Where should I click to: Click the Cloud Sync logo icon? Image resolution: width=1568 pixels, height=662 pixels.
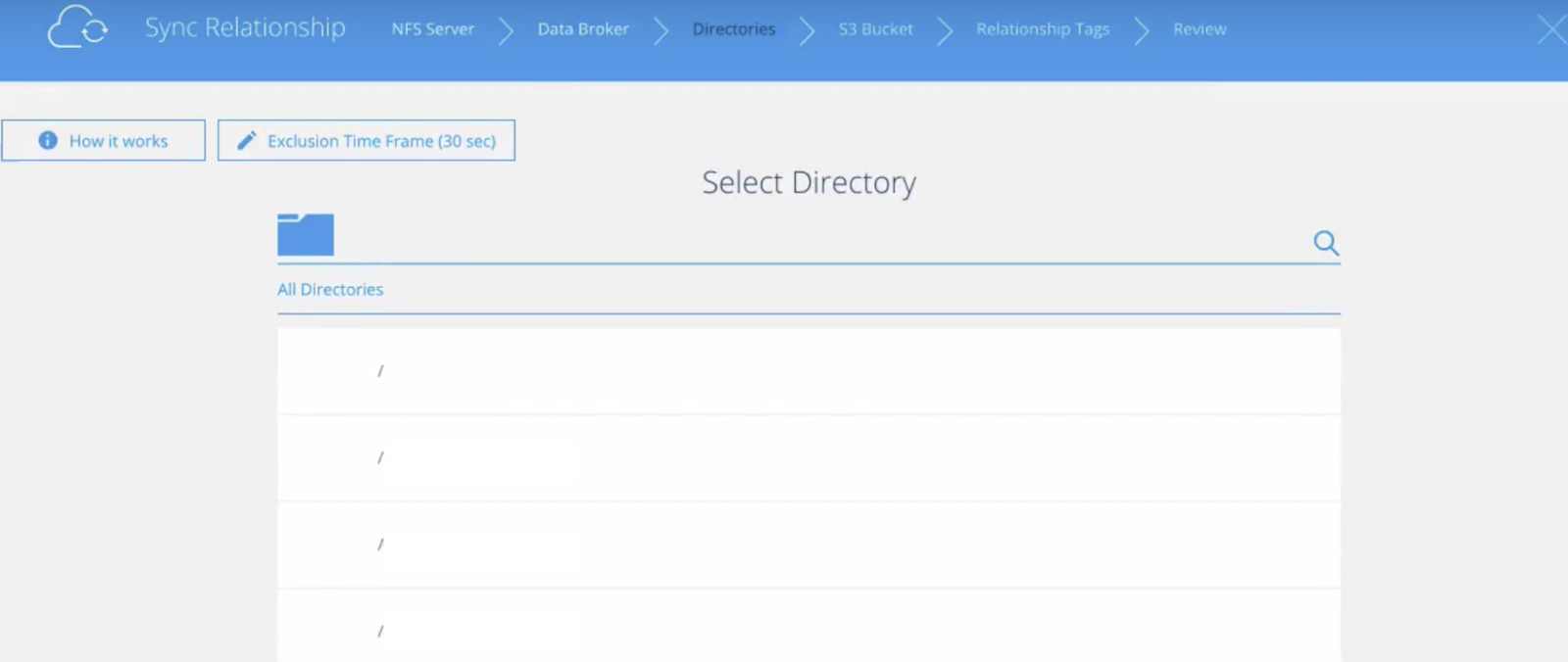[x=77, y=26]
